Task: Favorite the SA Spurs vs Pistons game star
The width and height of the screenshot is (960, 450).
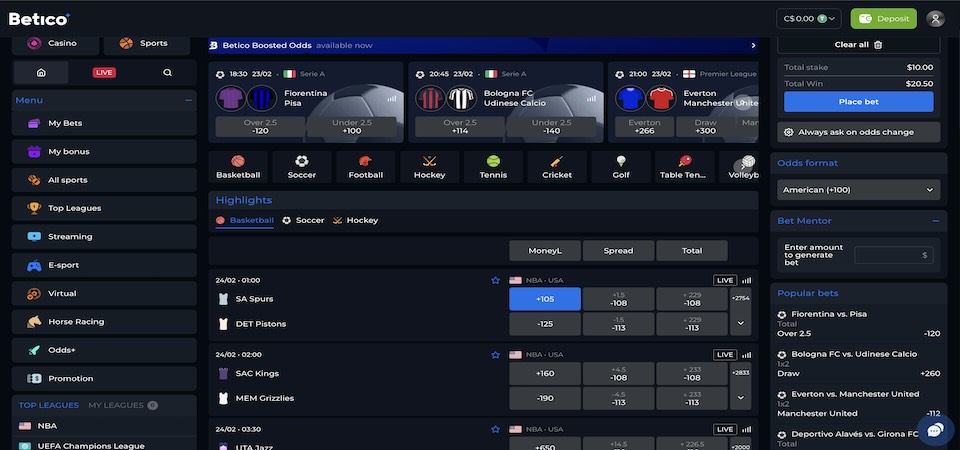Action: pos(495,280)
